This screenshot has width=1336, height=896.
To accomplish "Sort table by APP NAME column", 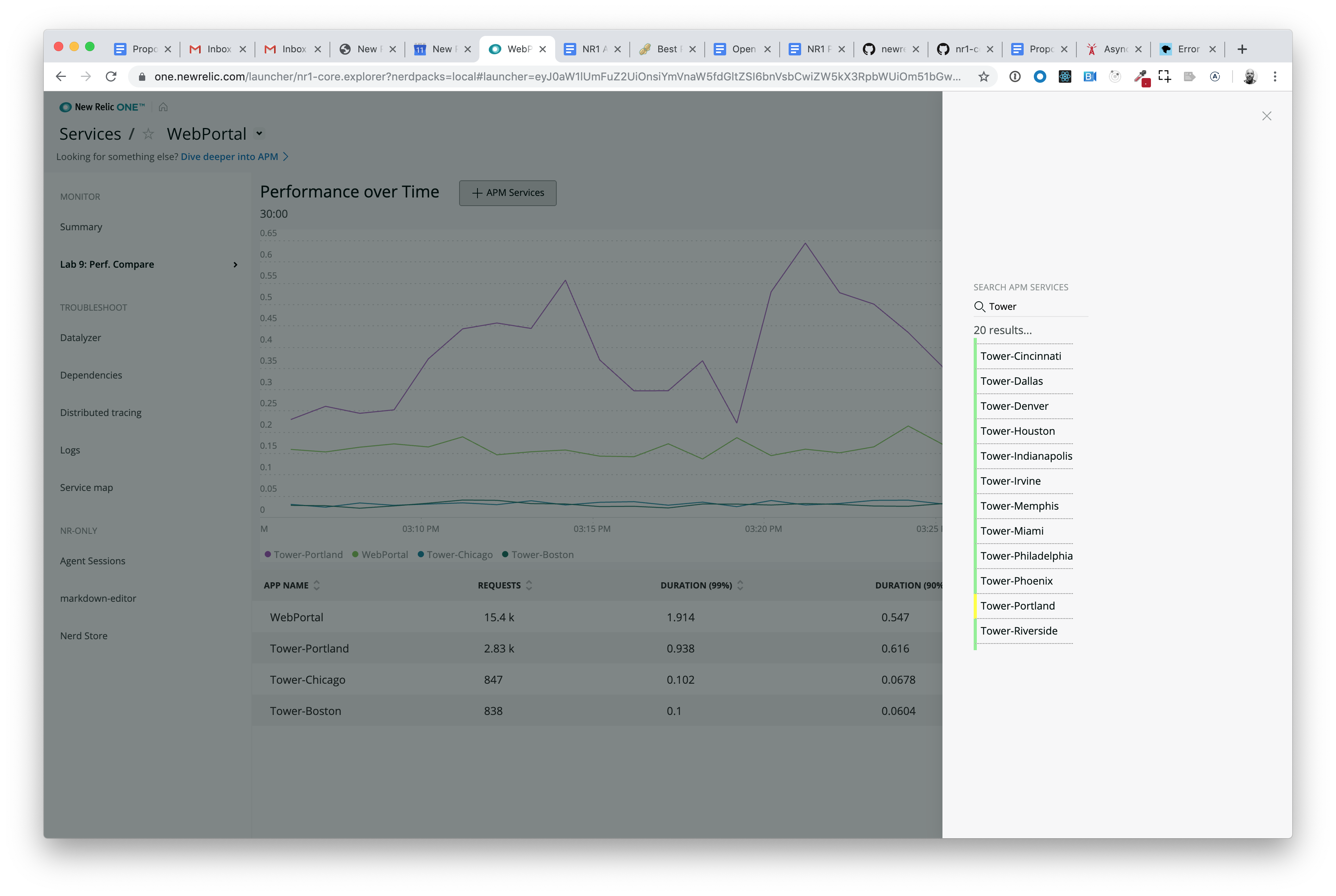I will click(x=317, y=585).
